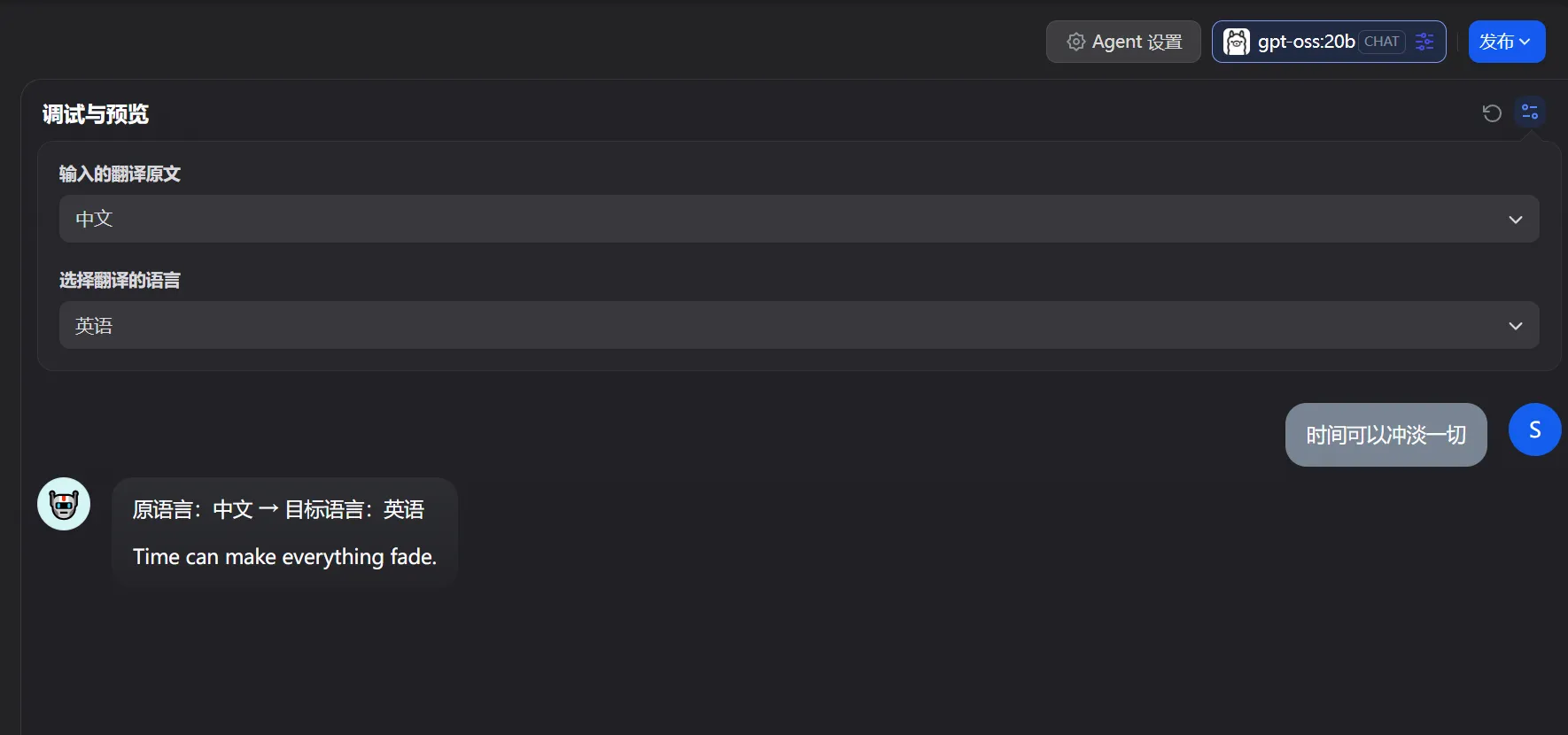Click the chevron on the 中文 field
Screen dimensions: 1568x735
coord(1516,220)
